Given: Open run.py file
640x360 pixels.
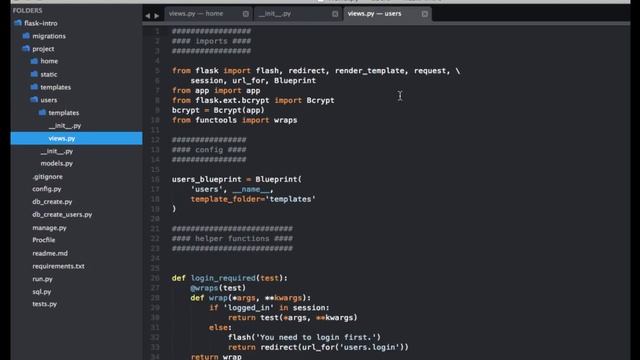Looking at the screenshot, I should pyautogui.click(x=42, y=279).
